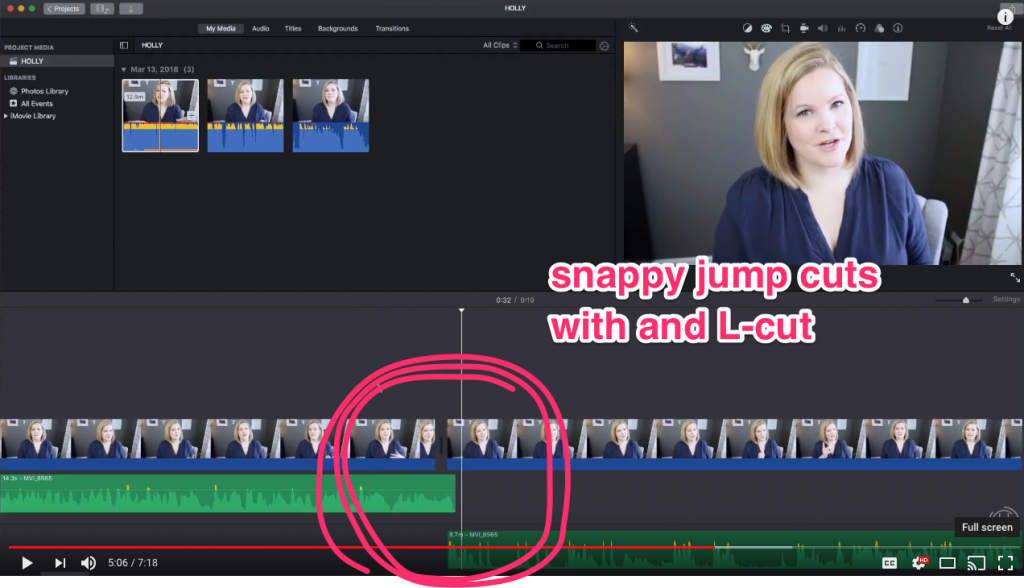This screenshot has width=1024, height=588.
Task: Click Reset All to clear adjustments
Action: [x=999, y=29]
